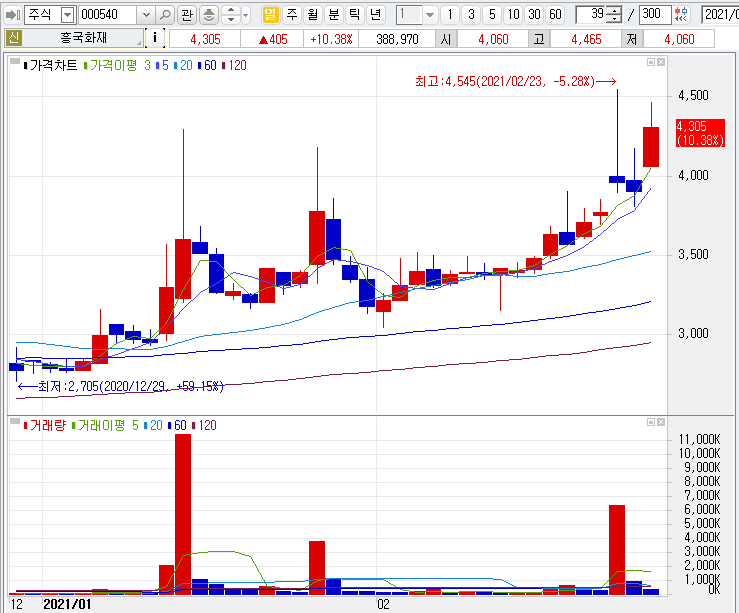Select the 일 daily chart period
739x613 pixels.
click(x=270, y=15)
